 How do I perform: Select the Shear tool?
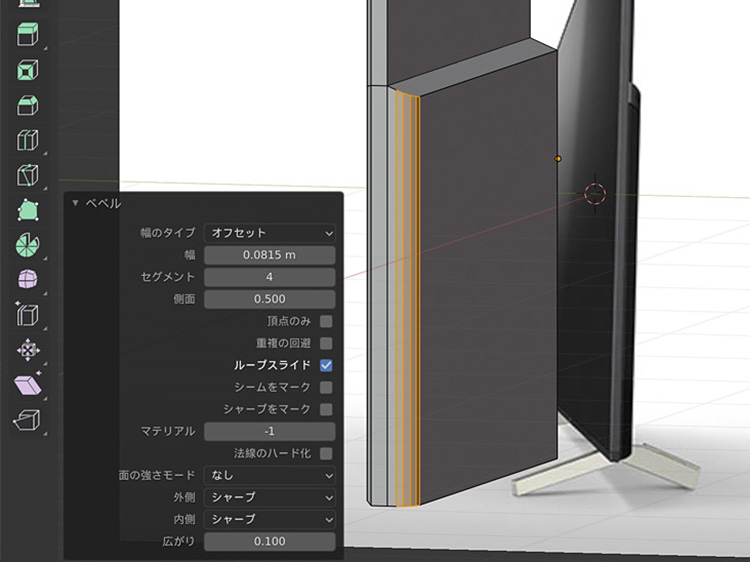pyautogui.click(x=28, y=385)
